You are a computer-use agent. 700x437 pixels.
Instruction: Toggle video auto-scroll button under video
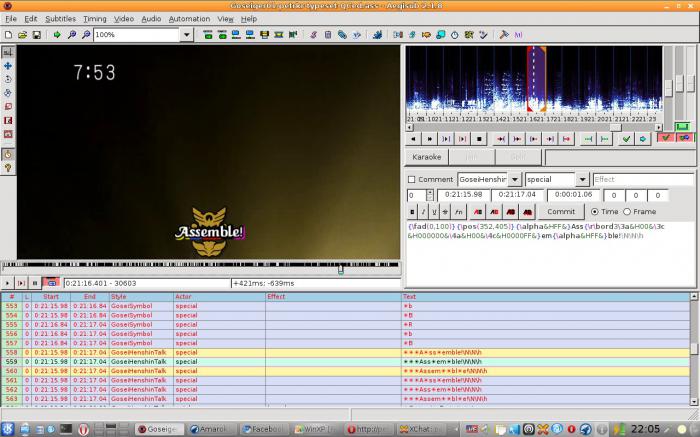click(x=51, y=283)
